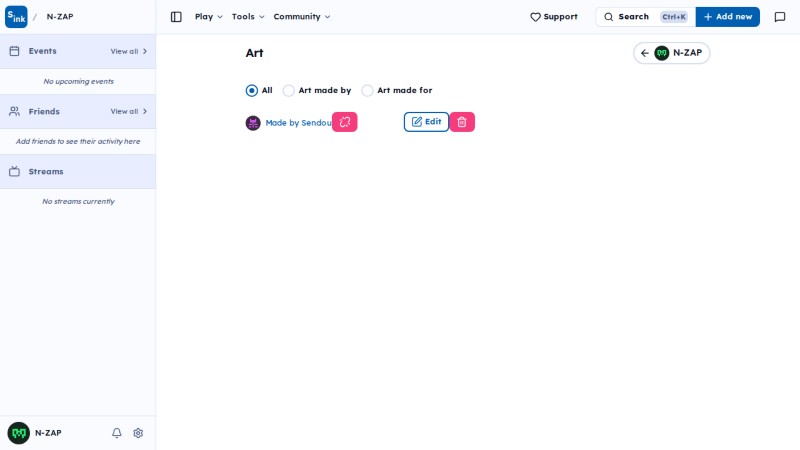Click the No upcoming events text
Screen dimensions: 800x450
[x=79, y=81]
